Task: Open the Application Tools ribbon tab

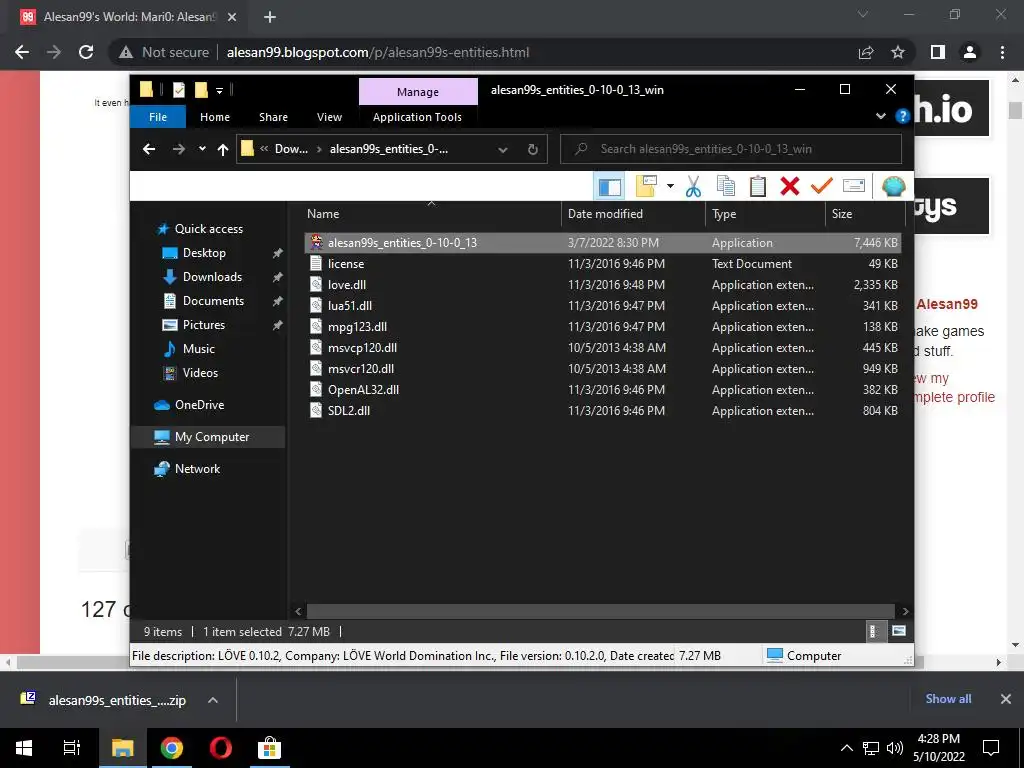Action: point(417,117)
